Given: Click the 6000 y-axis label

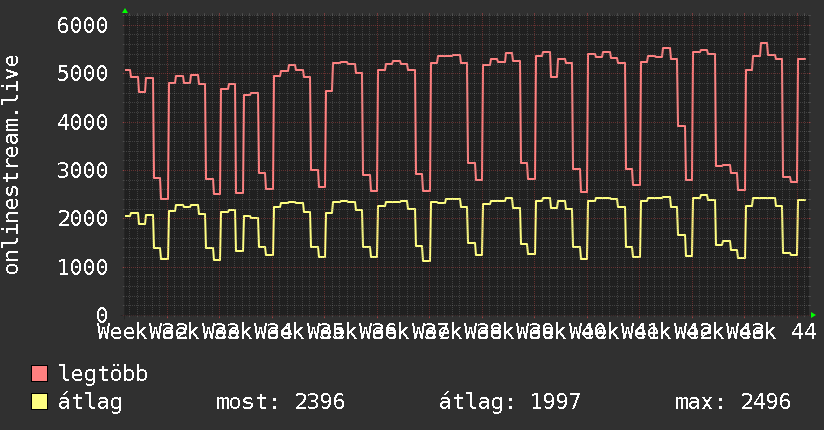Looking at the screenshot, I should click(83, 25).
